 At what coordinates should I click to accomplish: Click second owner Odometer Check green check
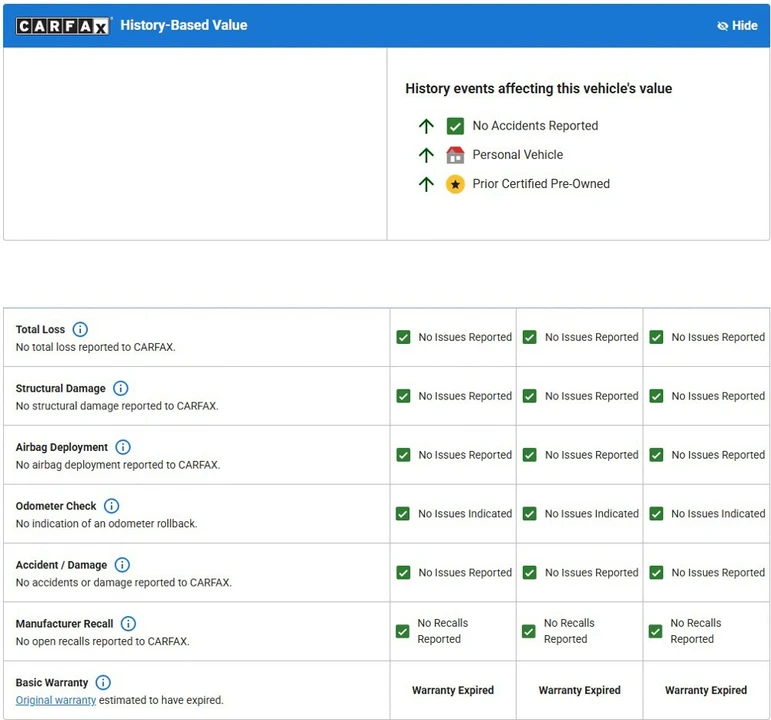[x=530, y=514]
